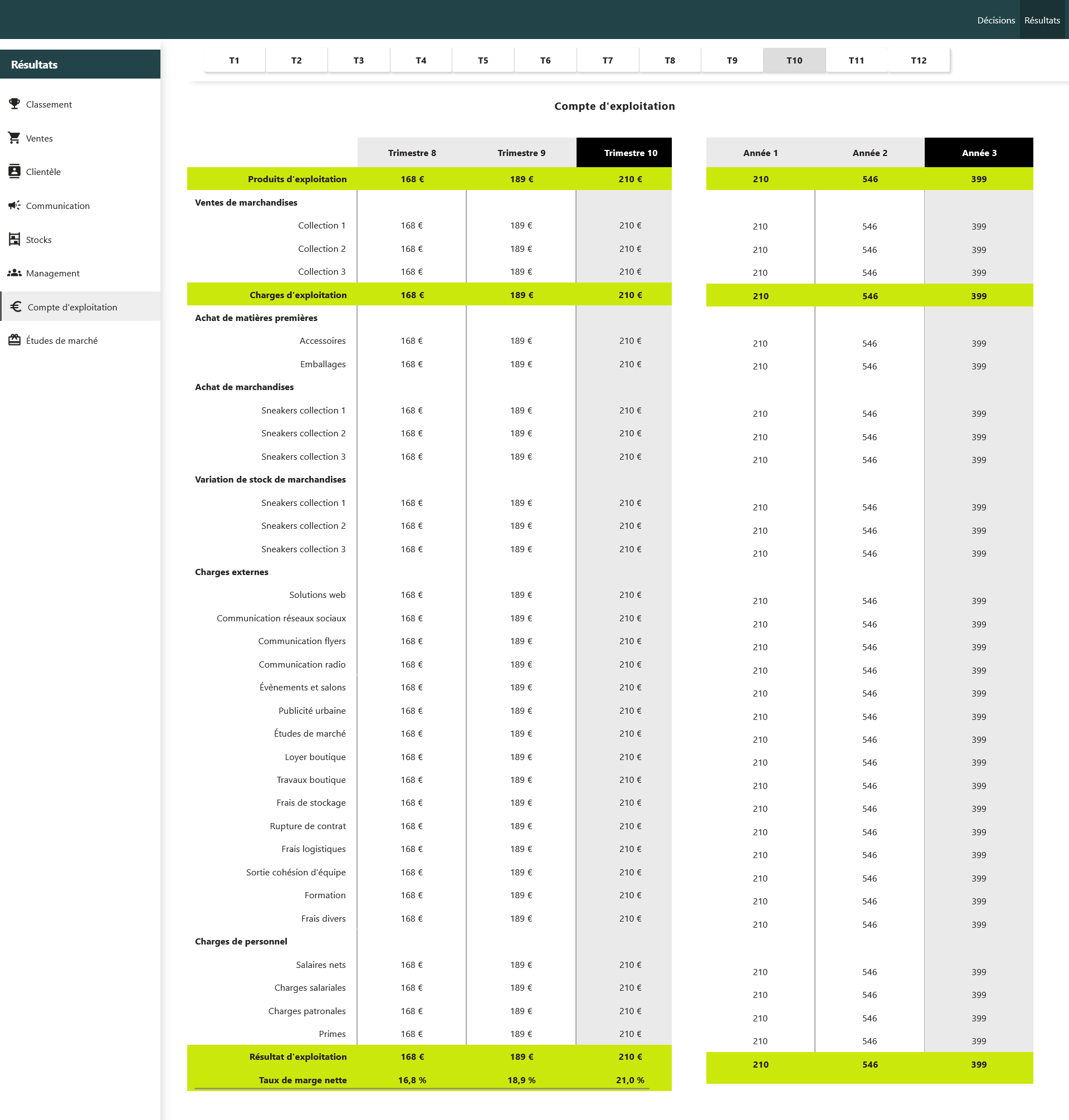Open the Décisions top menu

(x=995, y=20)
